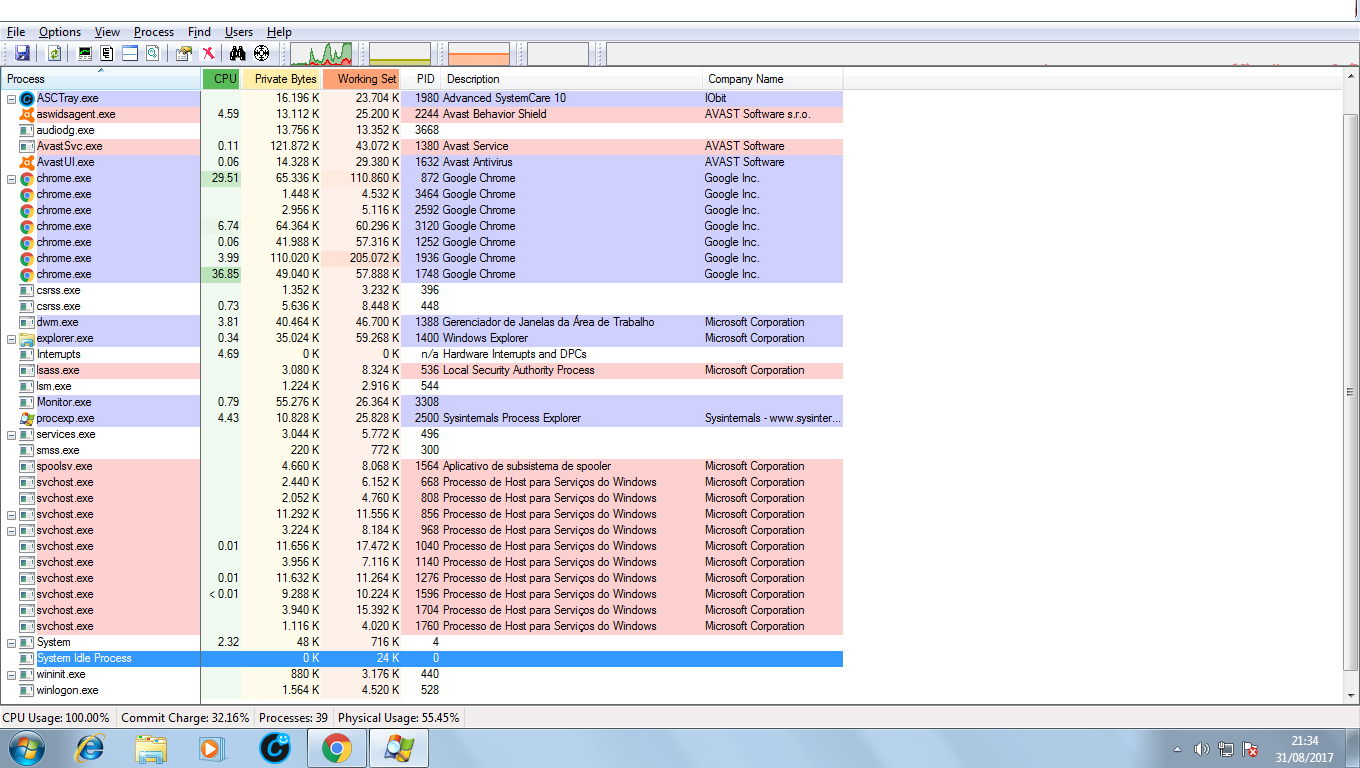Click the Save toolbar icon

(22, 53)
